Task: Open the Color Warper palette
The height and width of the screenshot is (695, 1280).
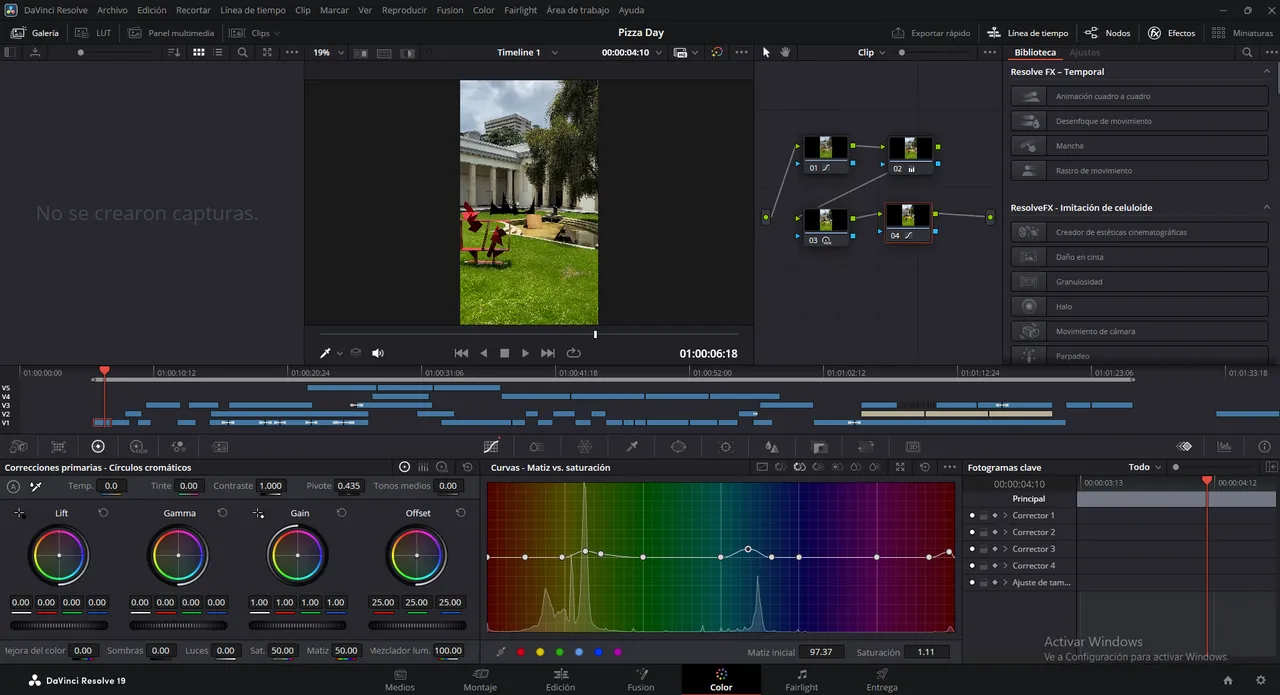Action: pos(585,447)
